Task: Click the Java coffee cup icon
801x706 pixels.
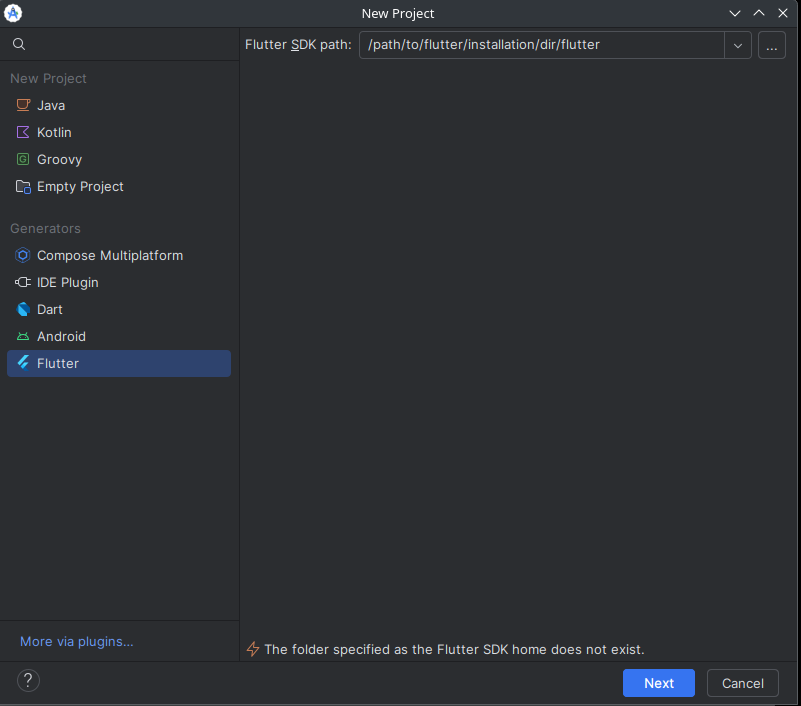Action: tap(23, 105)
